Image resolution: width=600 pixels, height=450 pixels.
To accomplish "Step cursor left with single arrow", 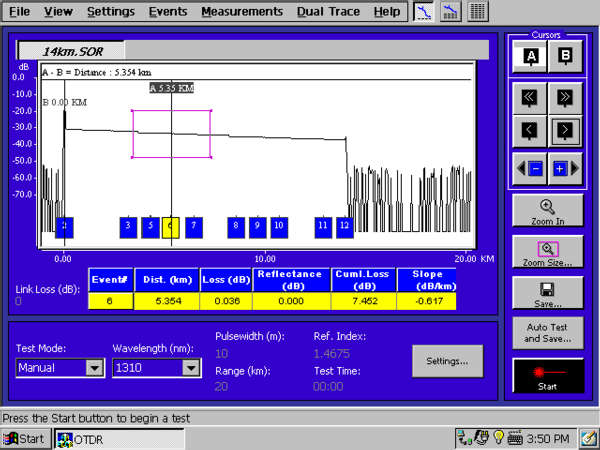I will 529,131.
